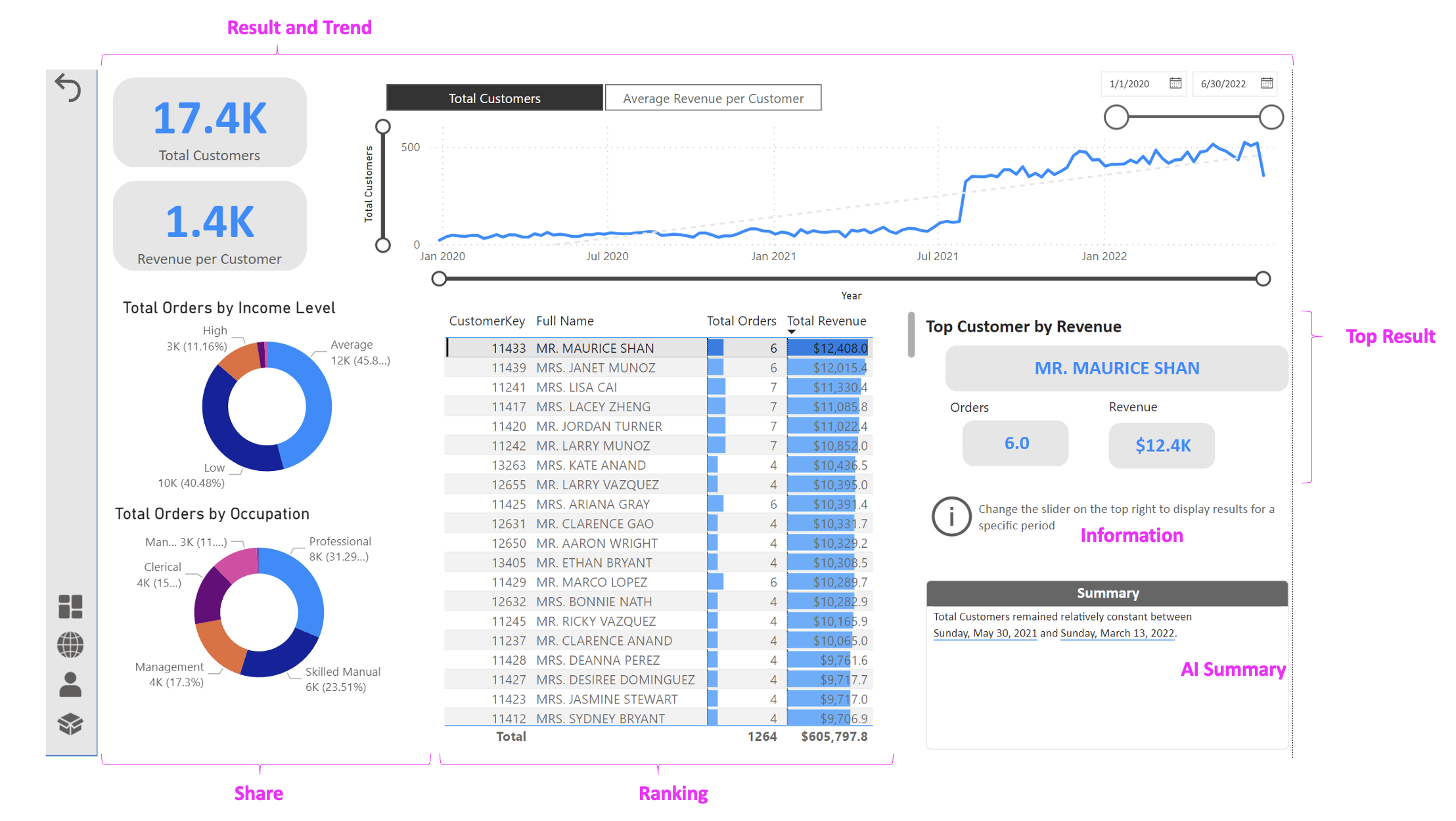This screenshot has width=1456, height=821.
Task: Click the Total Revenue sort arrow
Action: (x=792, y=332)
